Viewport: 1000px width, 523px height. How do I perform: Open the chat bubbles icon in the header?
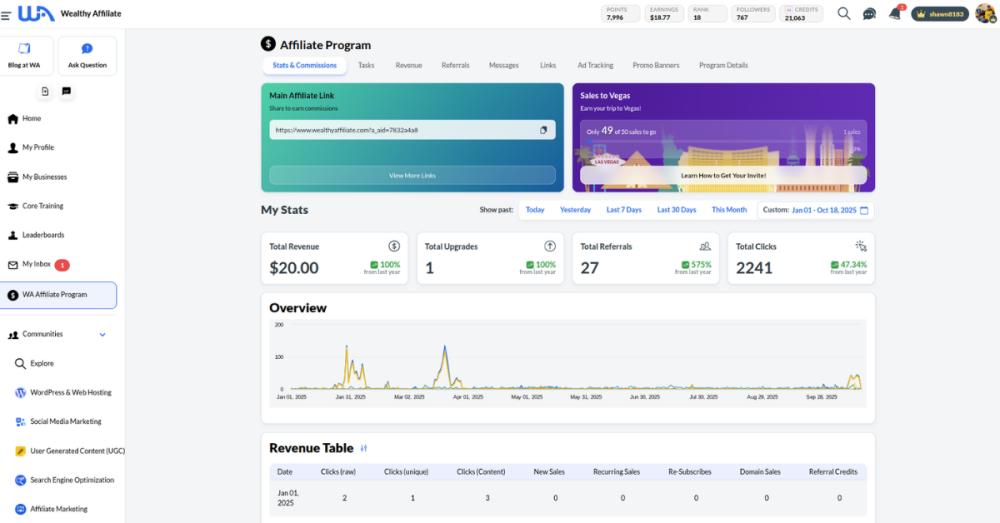click(x=869, y=14)
